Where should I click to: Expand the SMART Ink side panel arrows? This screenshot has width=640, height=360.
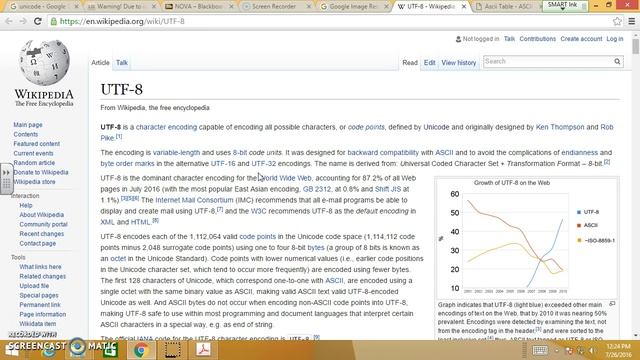tap(6, 173)
